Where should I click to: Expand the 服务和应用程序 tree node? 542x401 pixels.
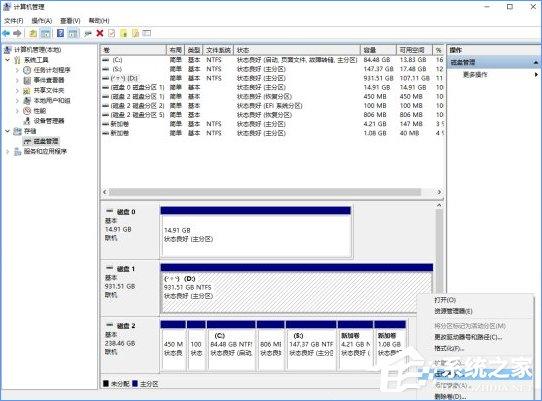point(7,151)
